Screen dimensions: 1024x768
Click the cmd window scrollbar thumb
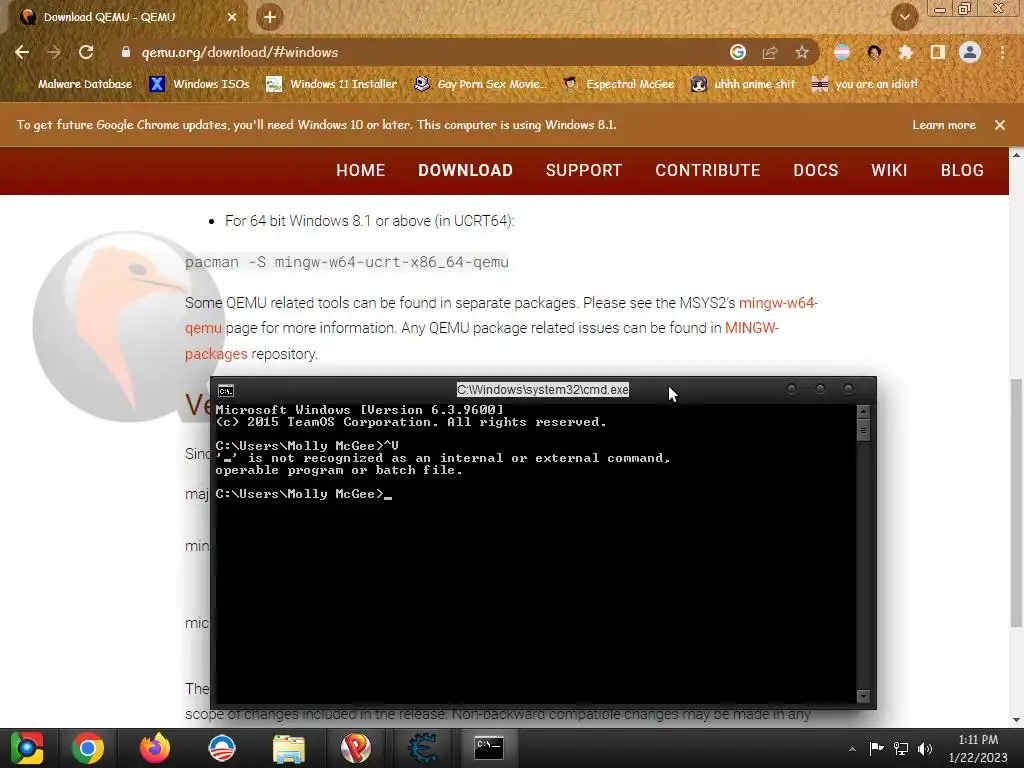(x=863, y=431)
